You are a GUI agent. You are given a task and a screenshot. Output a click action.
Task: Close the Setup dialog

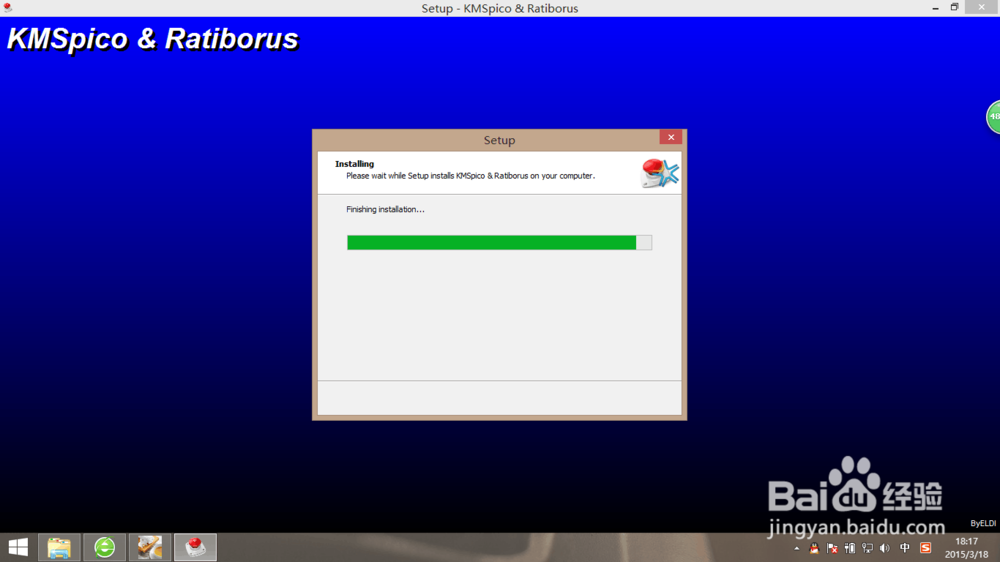[x=670, y=137]
